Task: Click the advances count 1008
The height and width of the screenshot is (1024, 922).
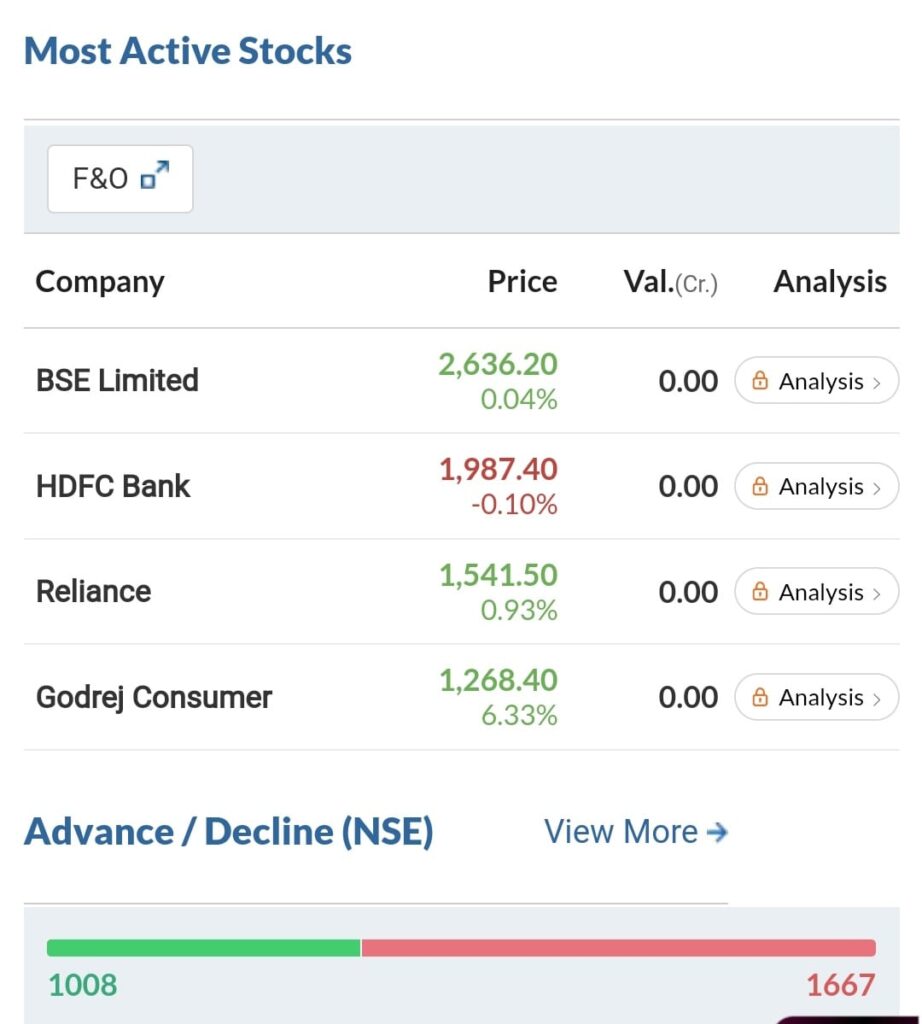Action: (83, 985)
